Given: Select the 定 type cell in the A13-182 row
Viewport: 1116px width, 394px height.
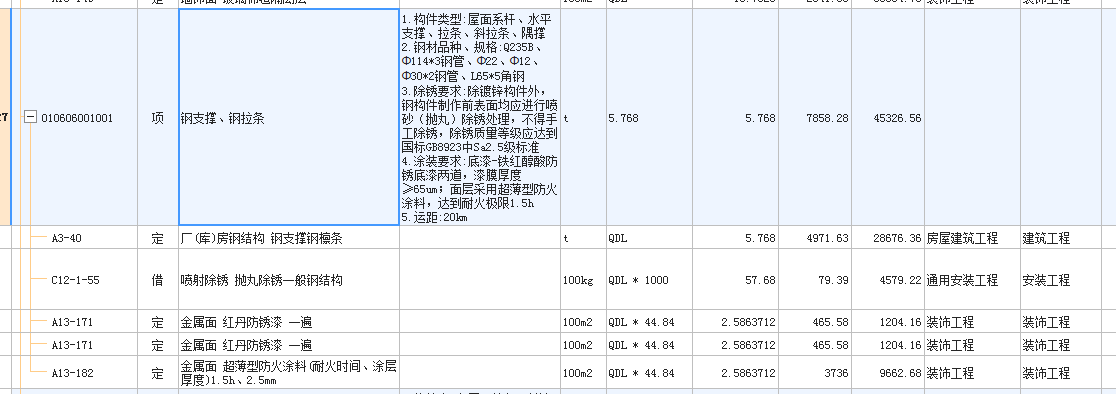Looking at the screenshot, I should point(157,373).
